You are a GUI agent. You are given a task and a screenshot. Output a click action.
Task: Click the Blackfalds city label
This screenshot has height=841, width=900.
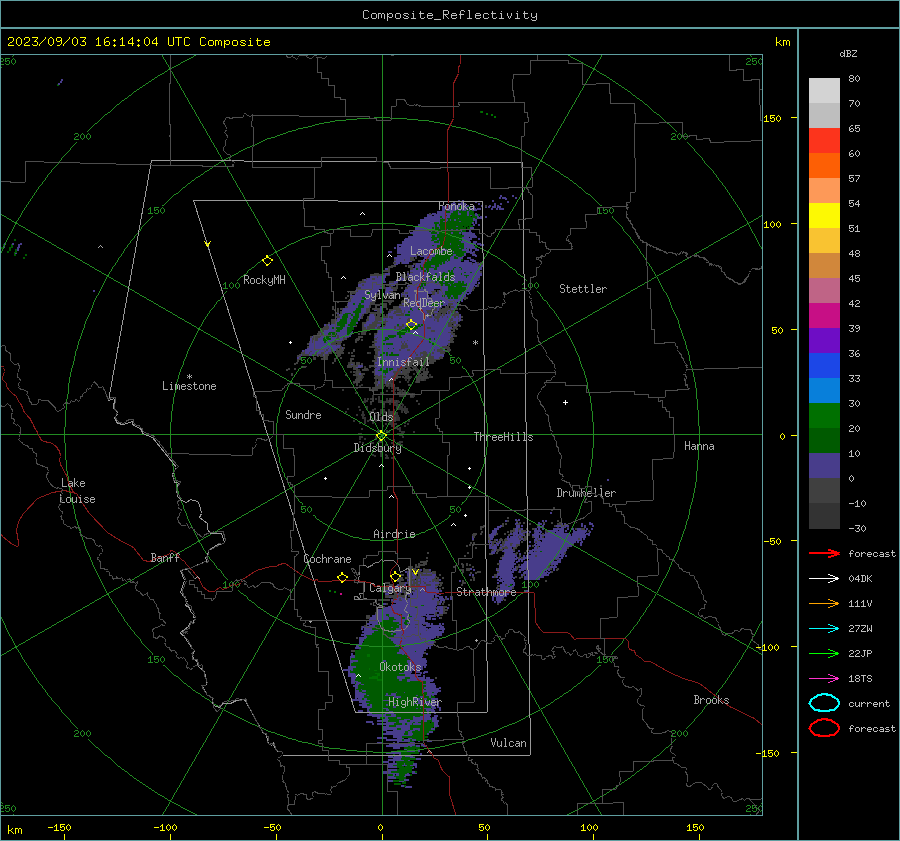[x=425, y=277]
